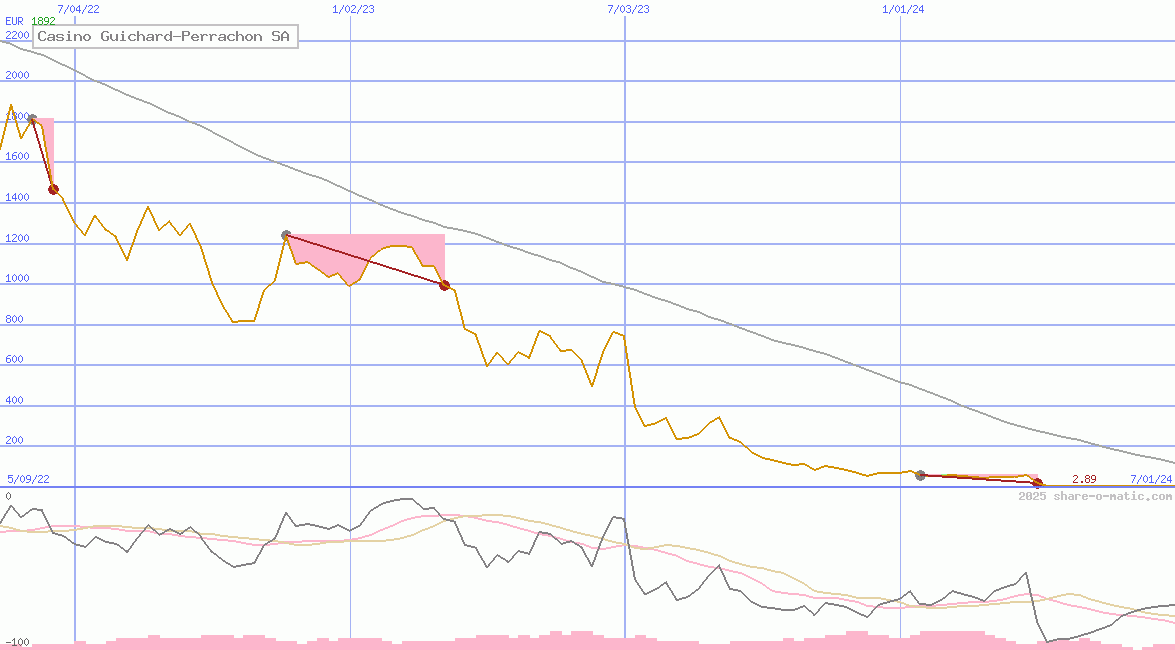This screenshot has height=650, width=1175.
Task: Click the red 2.89 last price value
Action: click(x=1084, y=479)
